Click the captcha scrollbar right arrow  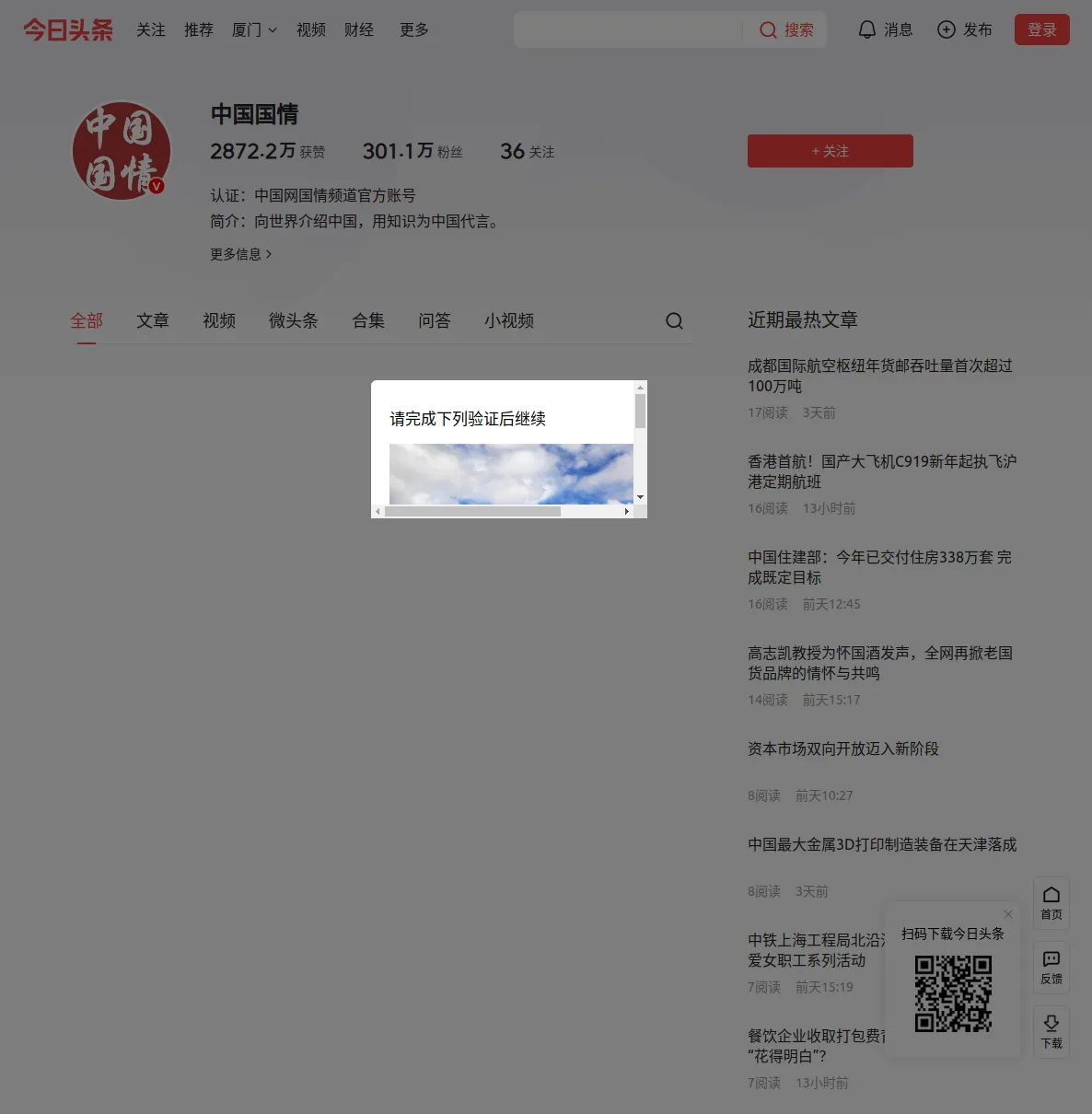[627, 511]
